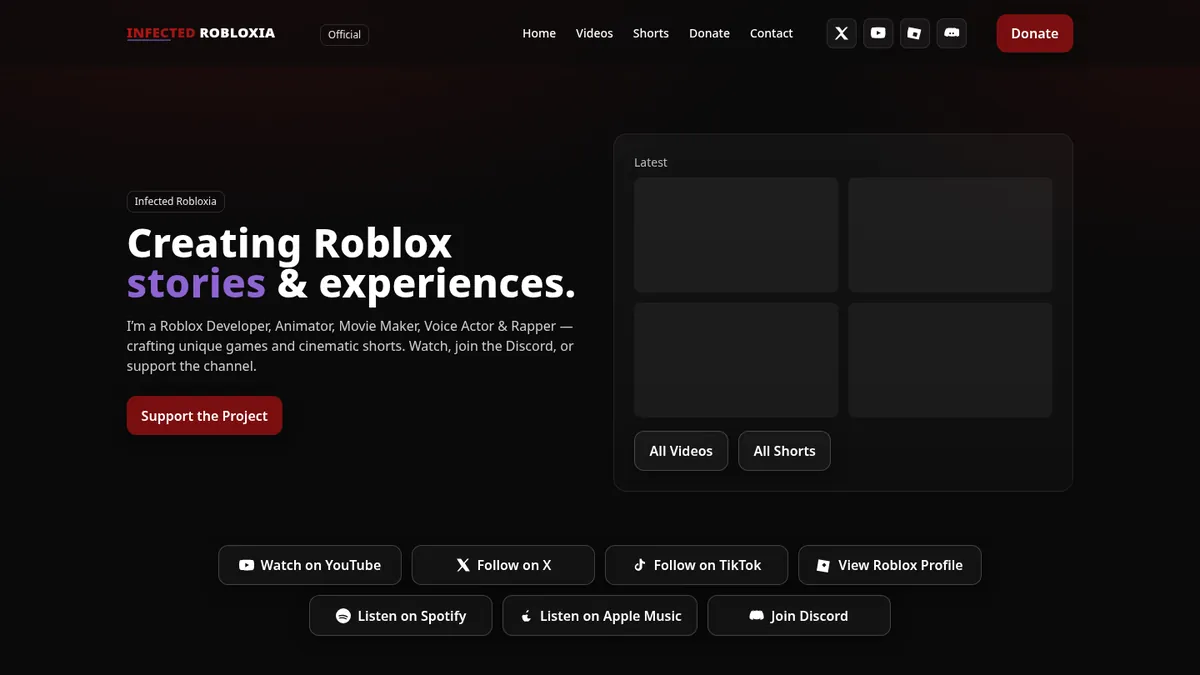
Task: Click Follow on X button
Action: [503, 565]
